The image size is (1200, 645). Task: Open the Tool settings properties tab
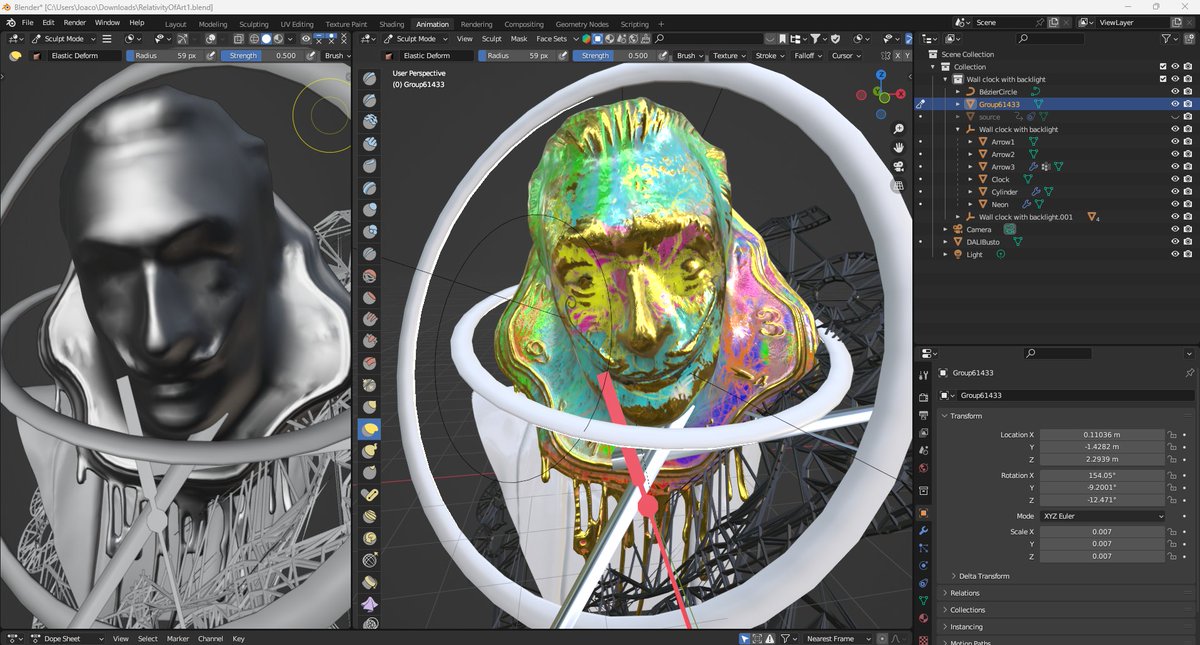(x=923, y=374)
